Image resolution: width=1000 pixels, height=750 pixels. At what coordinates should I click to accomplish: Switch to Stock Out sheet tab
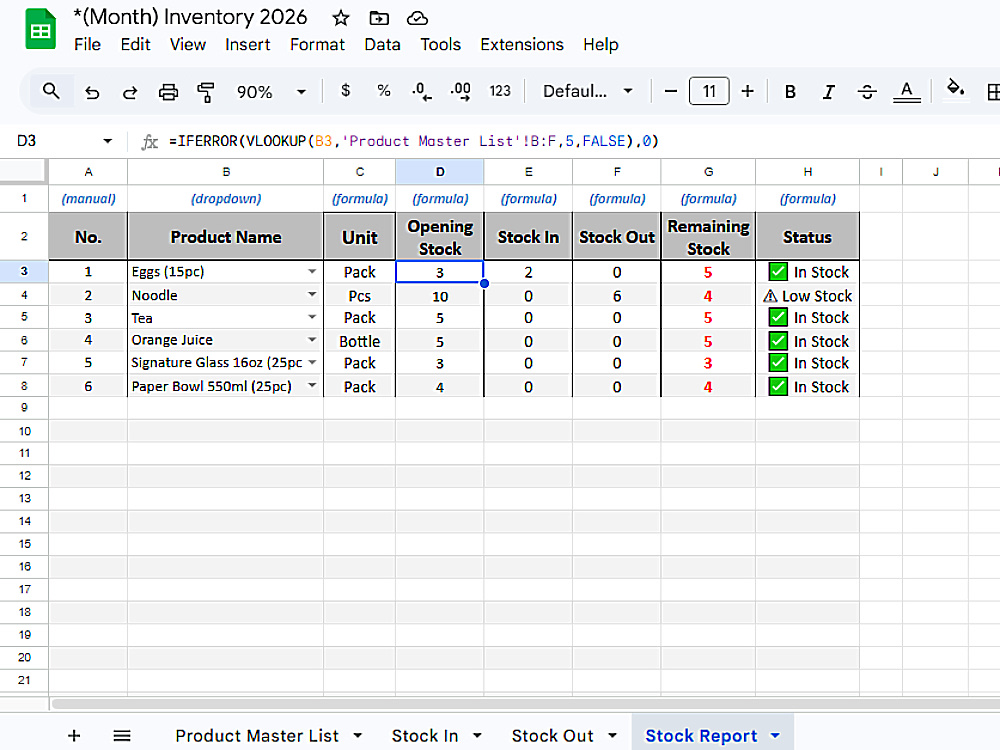click(552, 735)
